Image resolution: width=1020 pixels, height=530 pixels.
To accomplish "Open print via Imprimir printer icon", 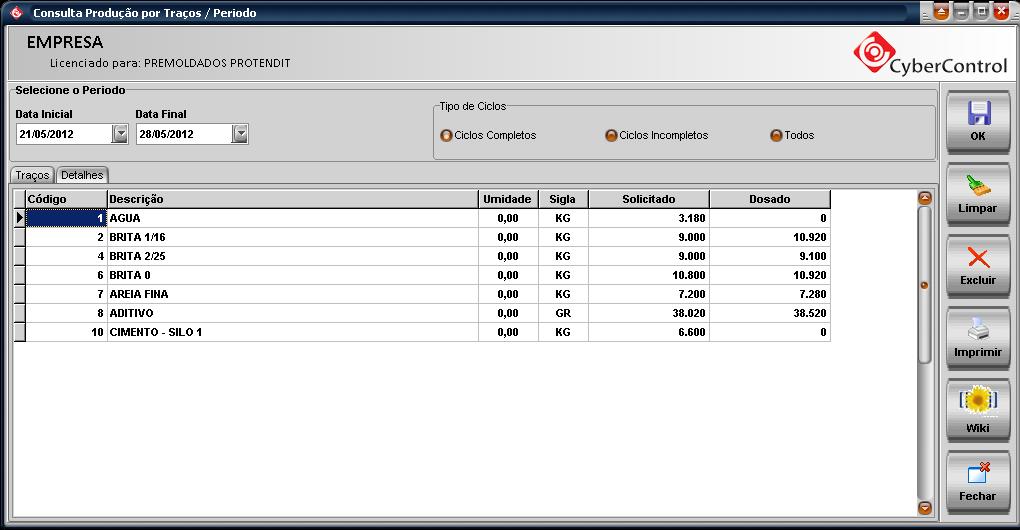I will click(977, 330).
